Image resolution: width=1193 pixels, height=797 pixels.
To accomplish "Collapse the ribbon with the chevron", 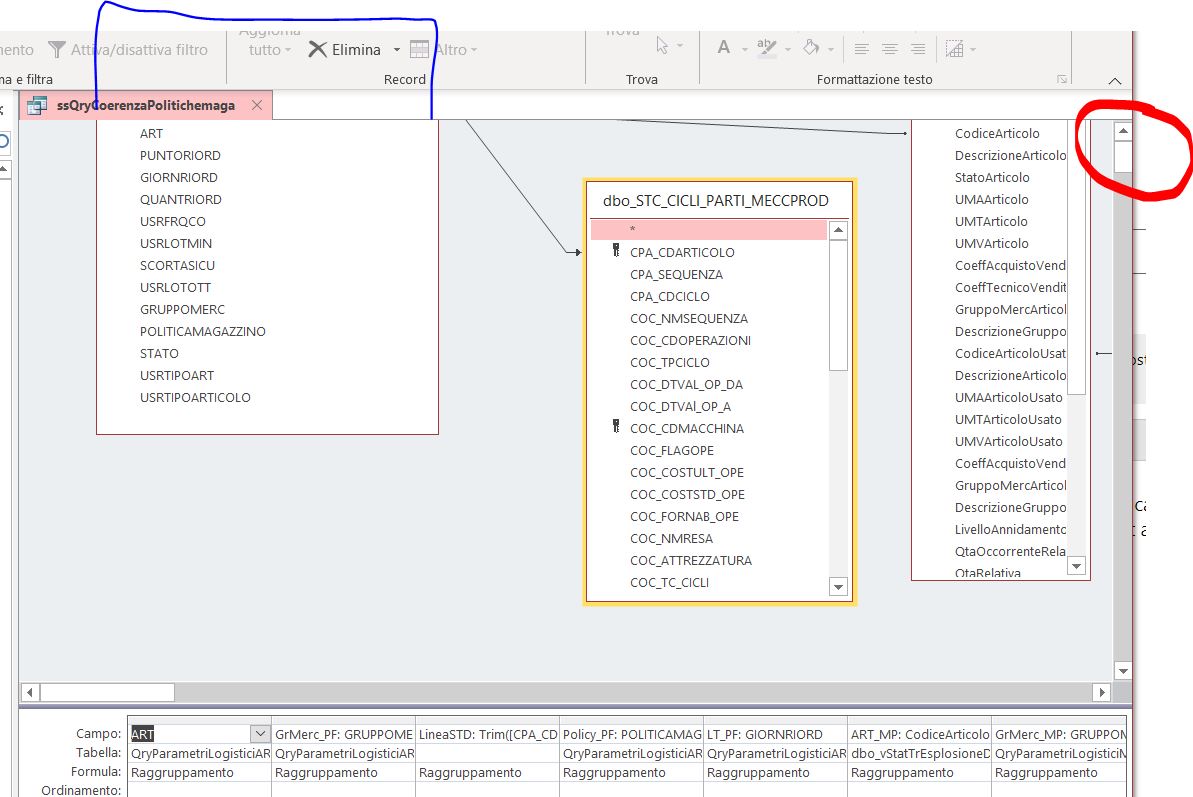I will (1115, 81).
